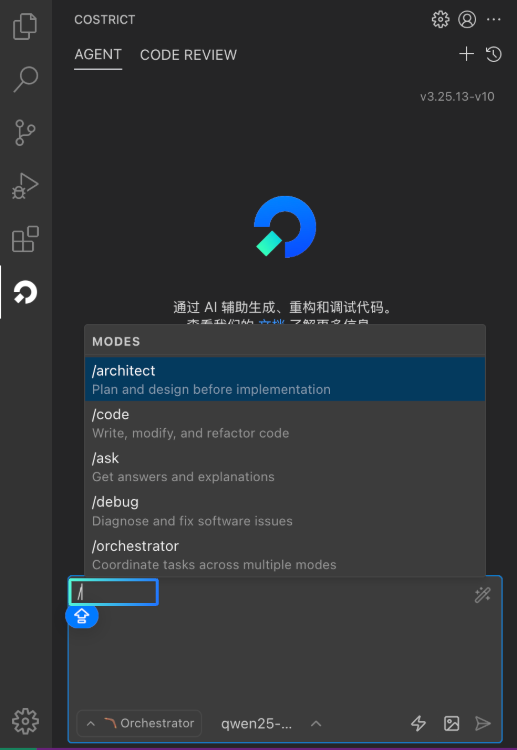Open the task history clock icon
Screen dimensions: 517x750
tap(494, 54)
